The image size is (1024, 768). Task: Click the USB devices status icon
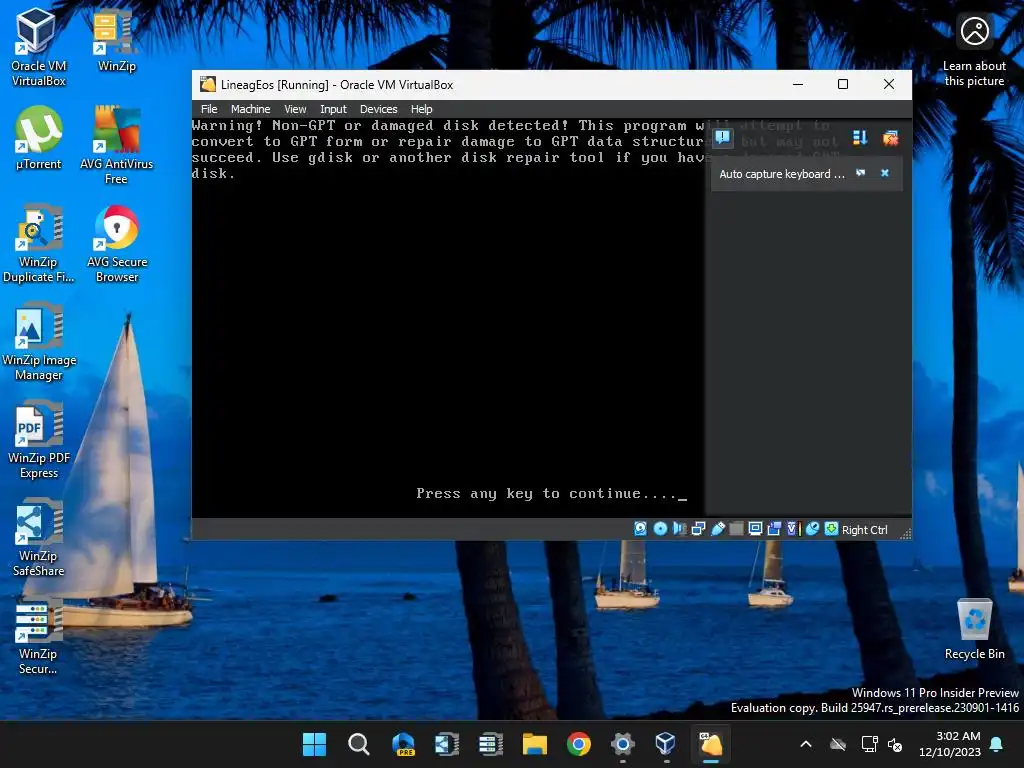click(x=717, y=529)
